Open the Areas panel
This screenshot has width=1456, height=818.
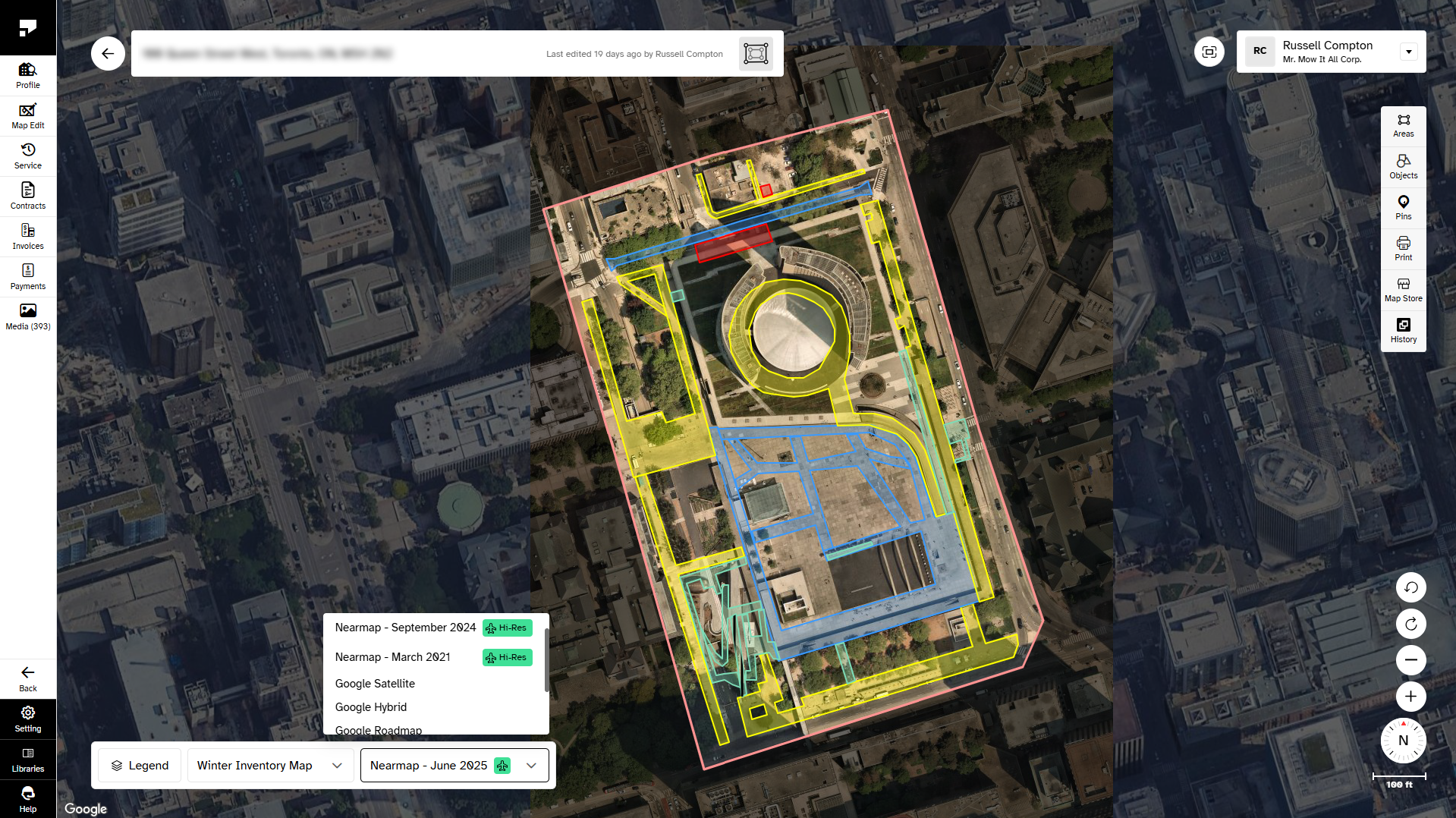[x=1403, y=126]
